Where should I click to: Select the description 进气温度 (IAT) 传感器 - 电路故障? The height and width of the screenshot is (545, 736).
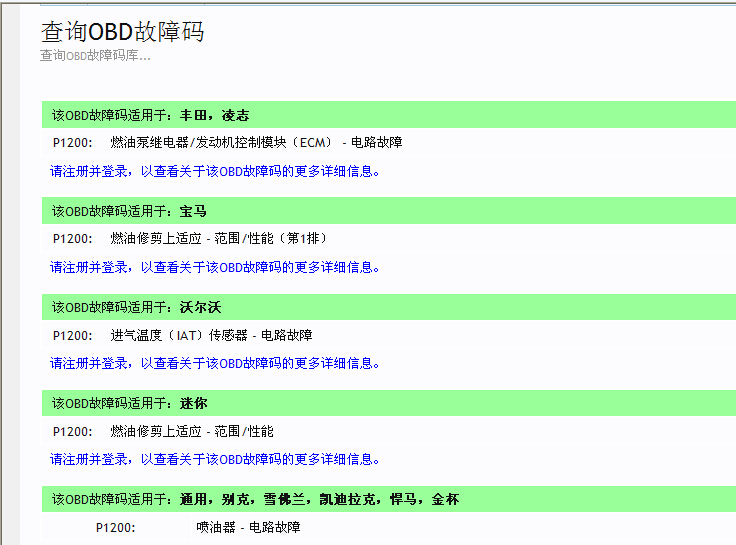click(211, 335)
